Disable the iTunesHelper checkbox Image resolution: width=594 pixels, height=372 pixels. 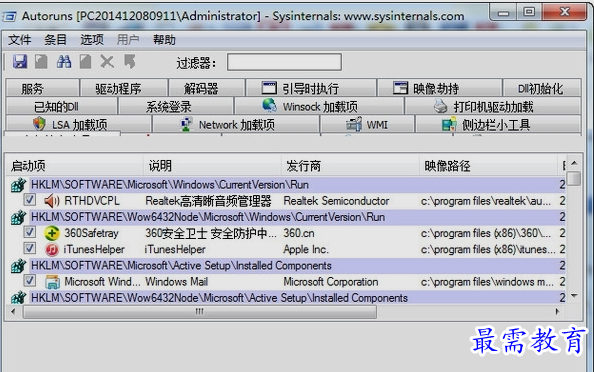(30, 248)
